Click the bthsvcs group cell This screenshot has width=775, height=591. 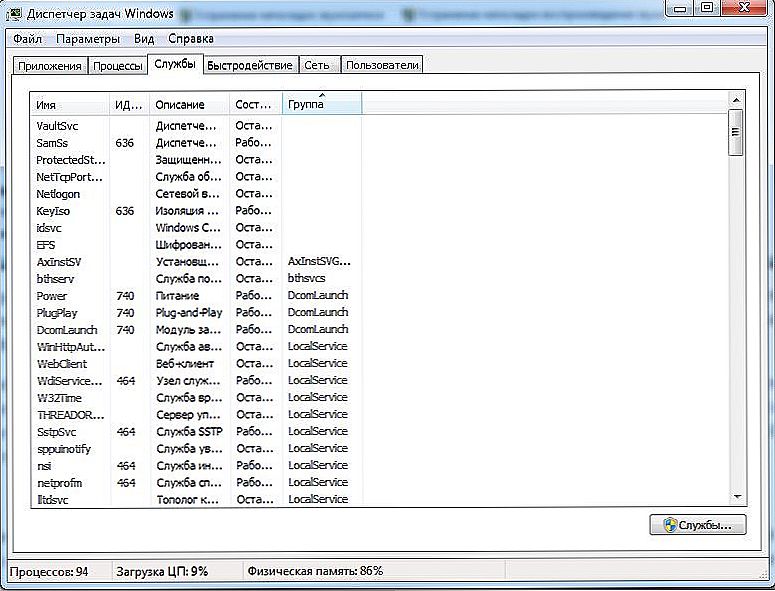point(306,278)
